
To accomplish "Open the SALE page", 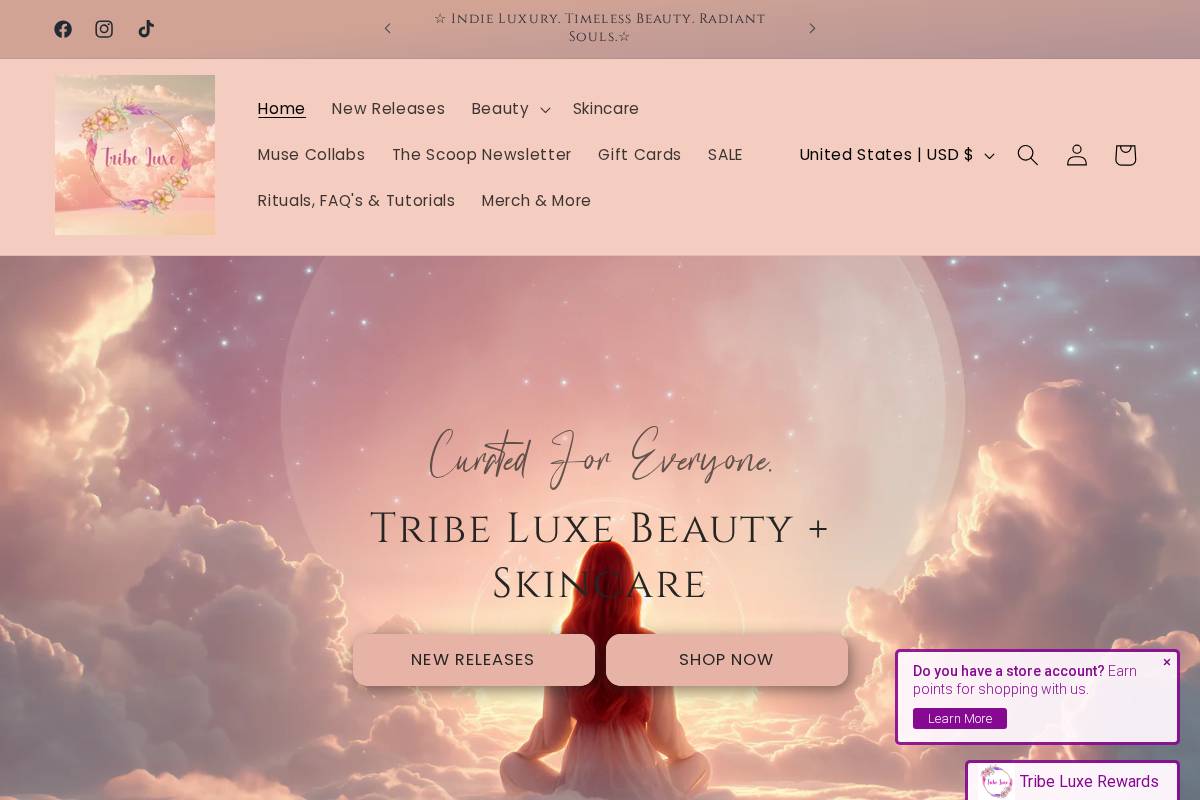I will (725, 155).
